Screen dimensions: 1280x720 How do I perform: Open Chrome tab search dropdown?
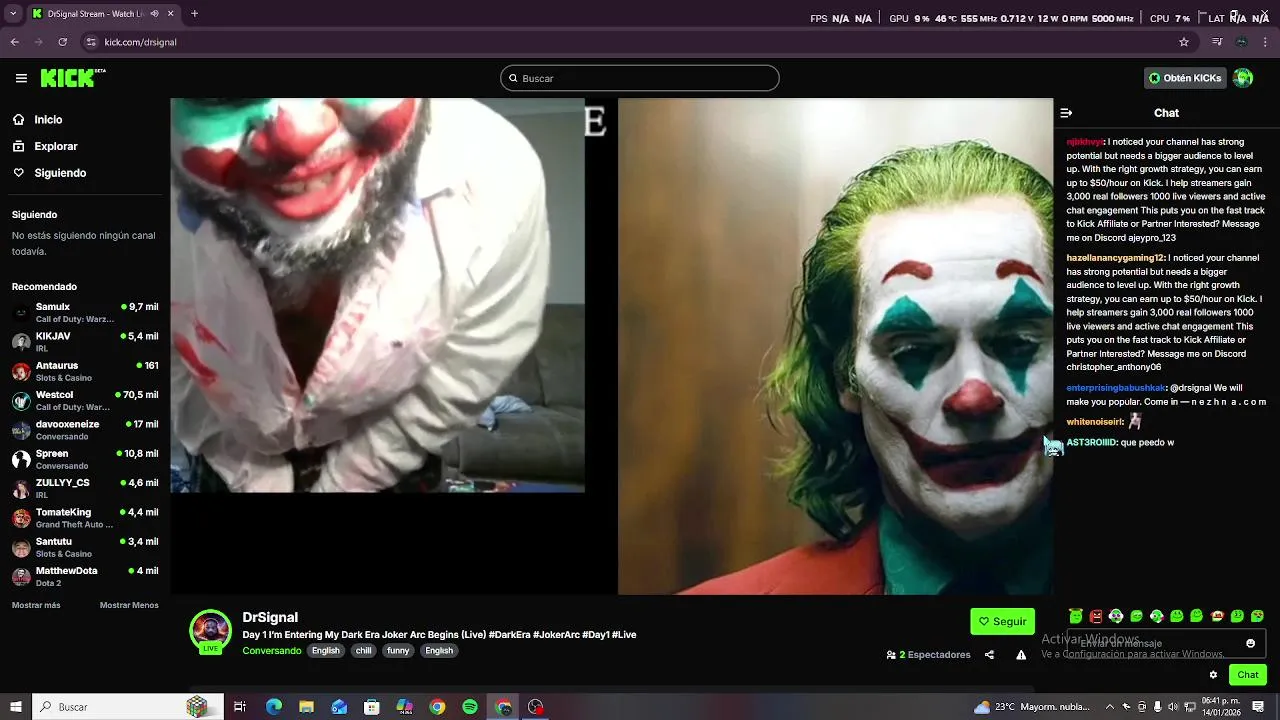(13, 14)
